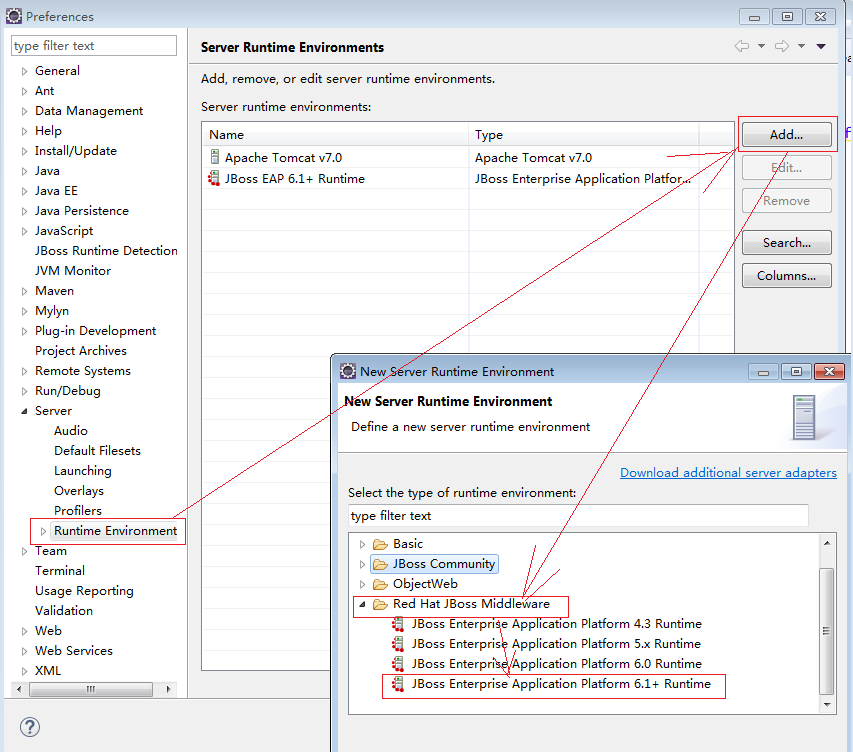Expand the Maven tree node

24,292
